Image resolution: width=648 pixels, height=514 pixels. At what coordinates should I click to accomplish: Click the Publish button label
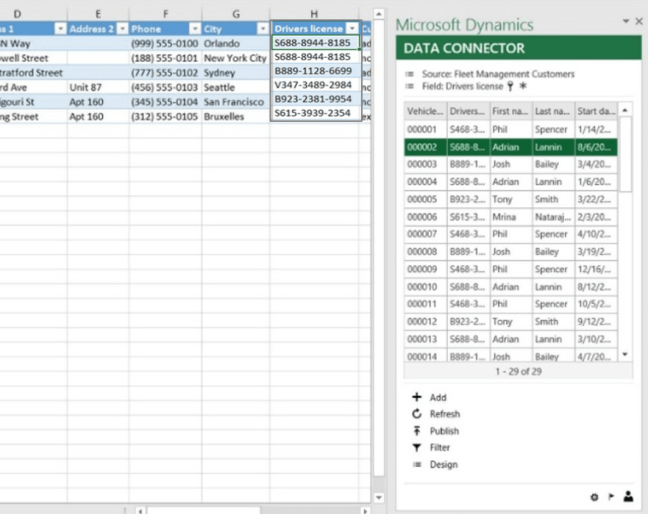(444, 431)
